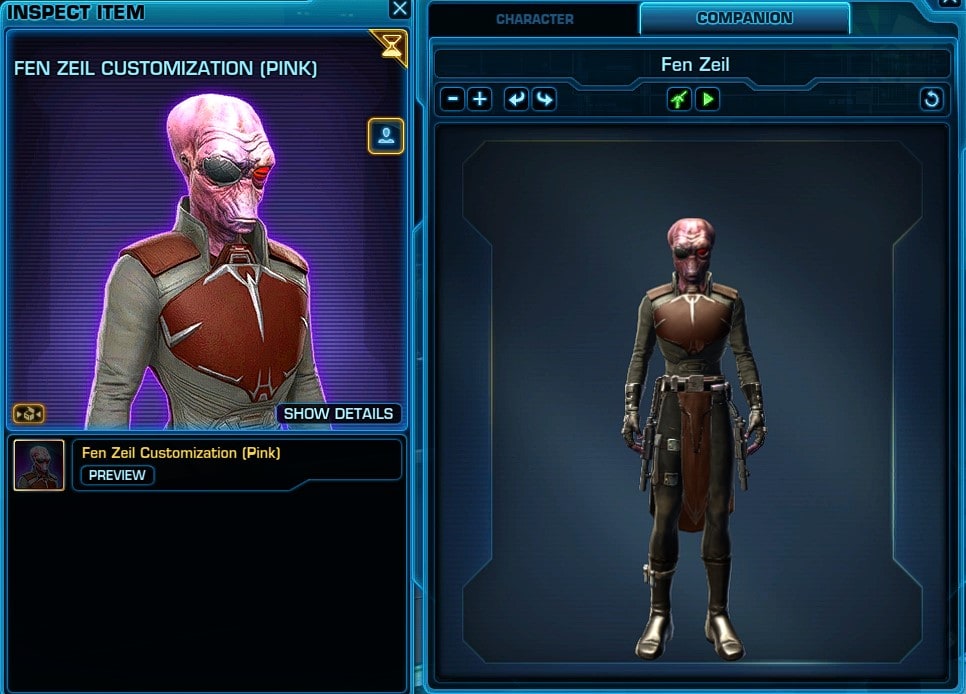Rotate the Fen Zeil model right
966x694 pixels.
[544, 99]
